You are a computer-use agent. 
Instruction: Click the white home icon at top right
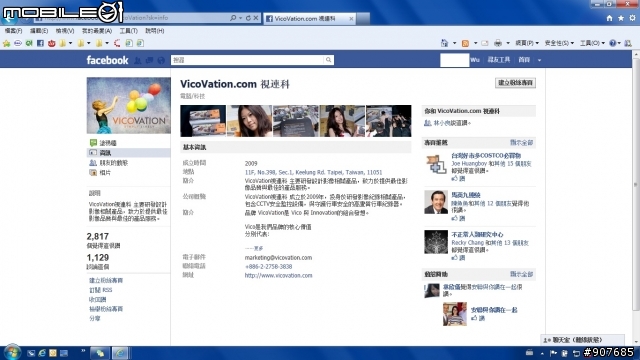(x=609, y=18)
